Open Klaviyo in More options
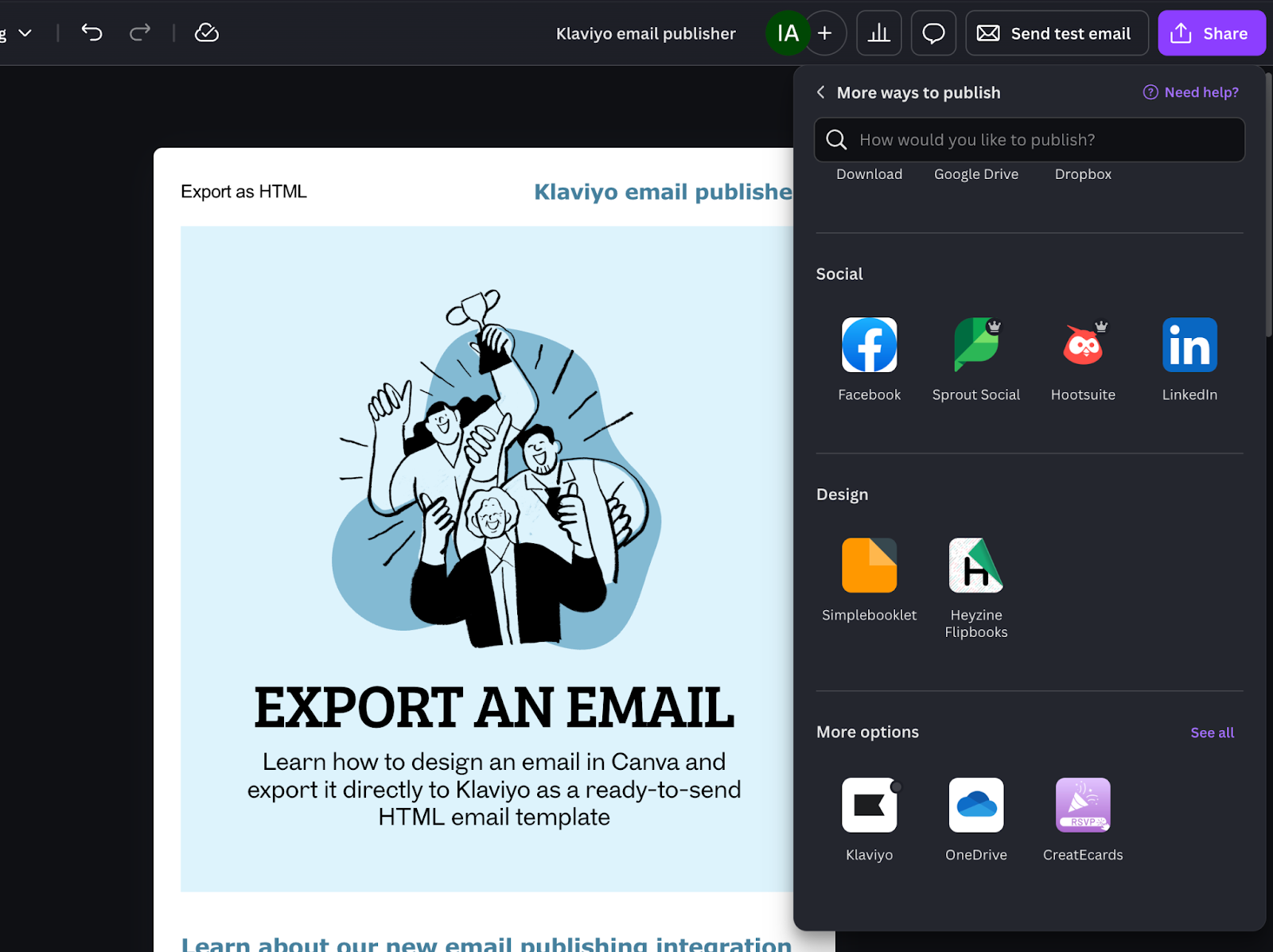The height and width of the screenshot is (952, 1273). tap(869, 805)
